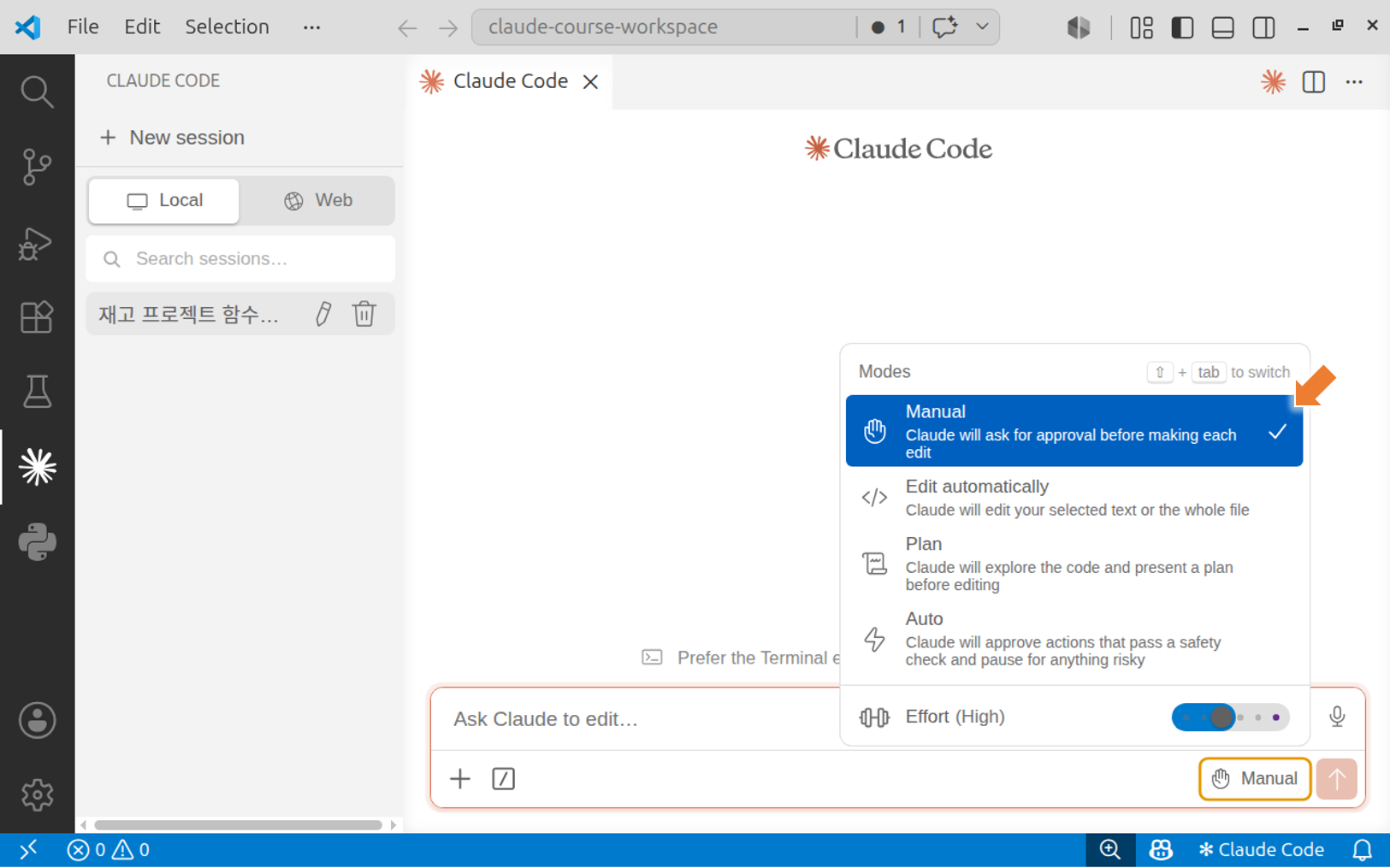
Task: Select Plan mode option
Action: point(1074,564)
